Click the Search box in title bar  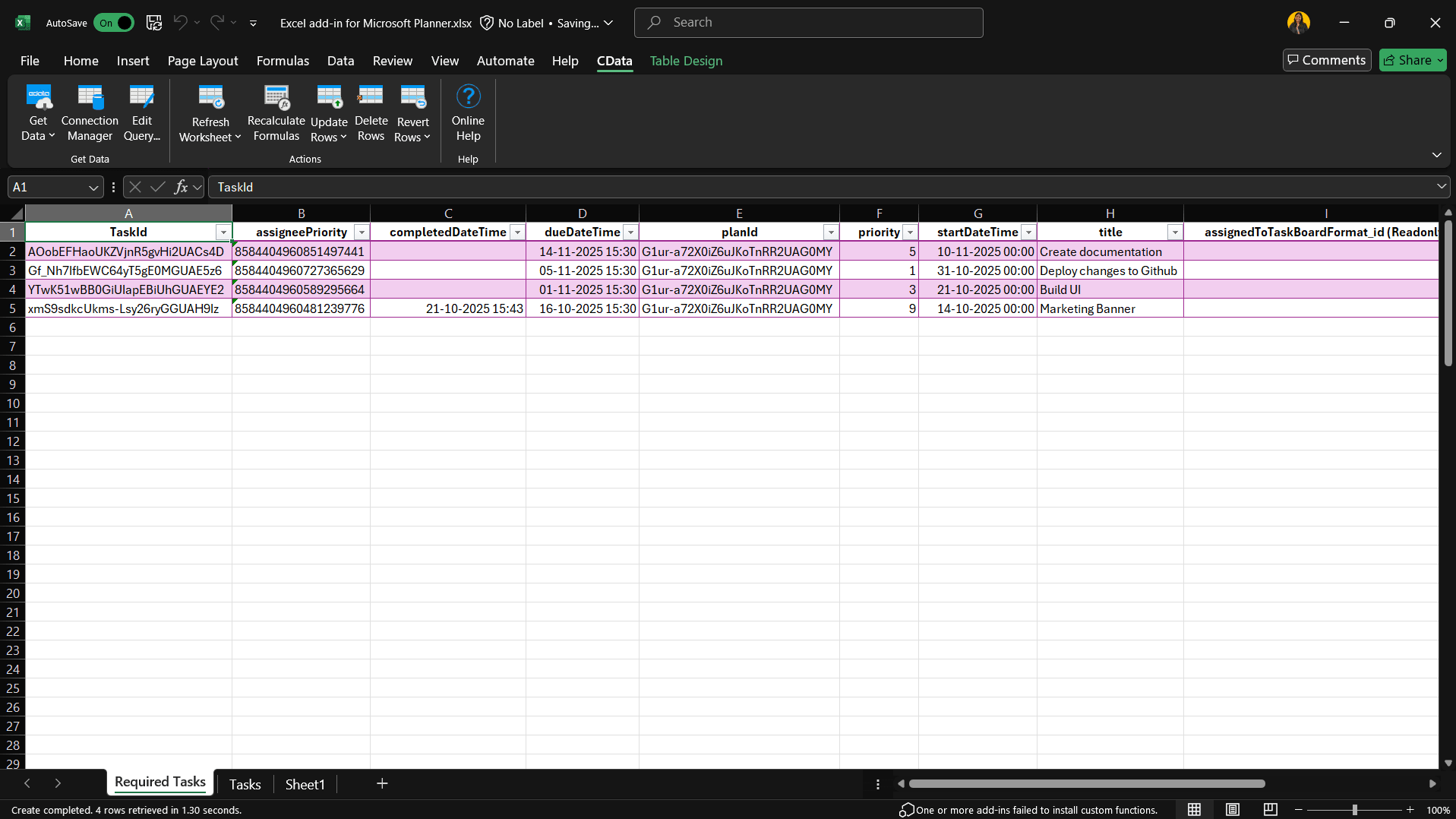[809, 23]
